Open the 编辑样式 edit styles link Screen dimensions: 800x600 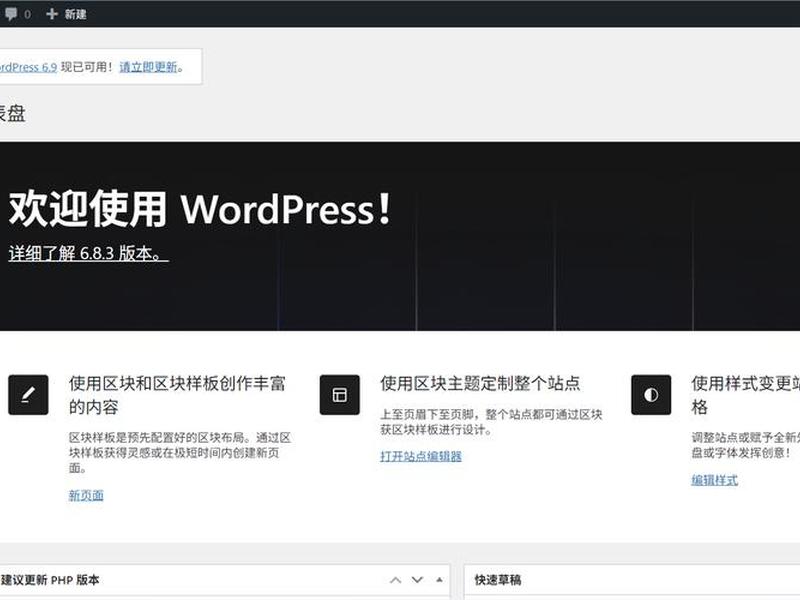(x=714, y=480)
